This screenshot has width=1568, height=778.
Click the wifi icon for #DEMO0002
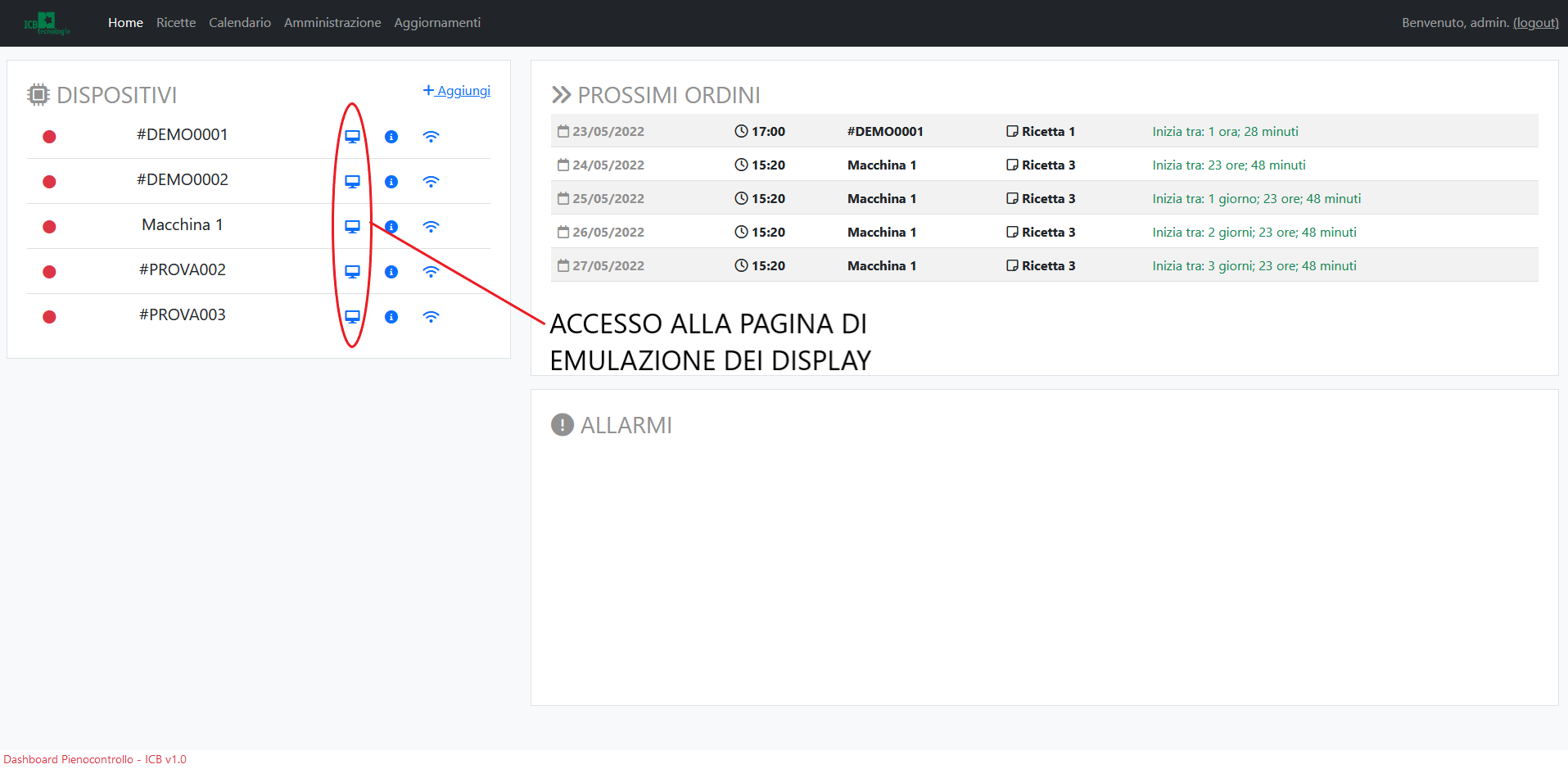pyautogui.click(x=431, y=182)
